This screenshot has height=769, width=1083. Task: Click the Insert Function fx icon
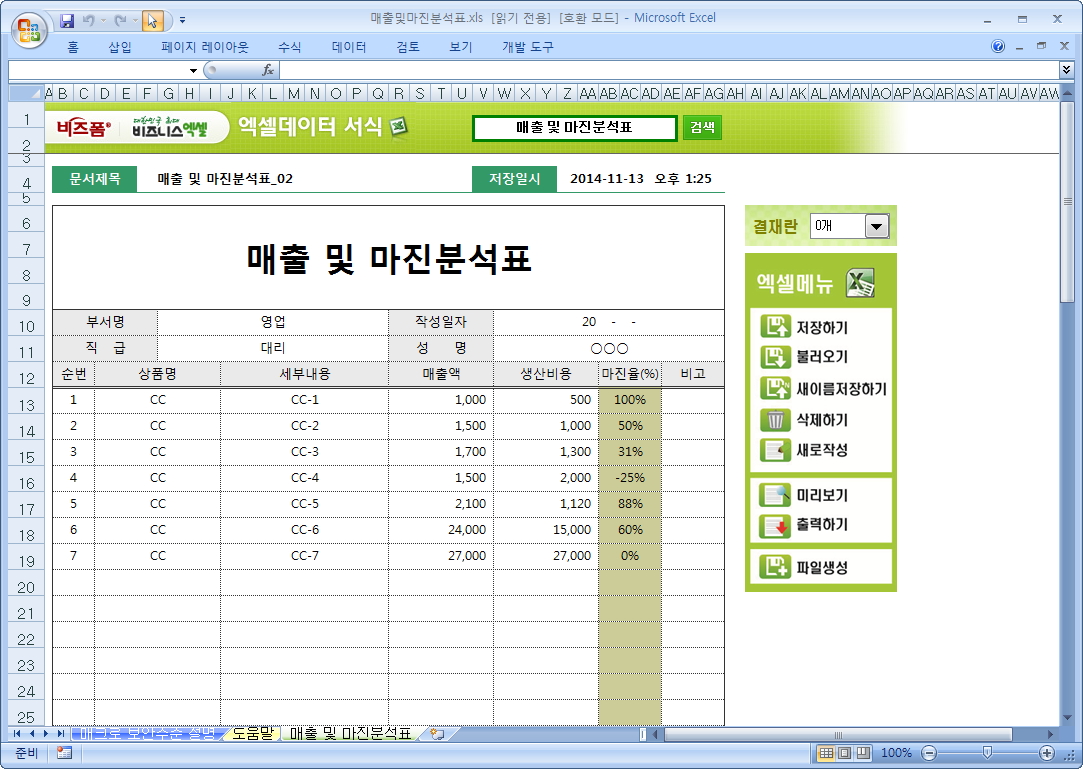tap(268, 70)
